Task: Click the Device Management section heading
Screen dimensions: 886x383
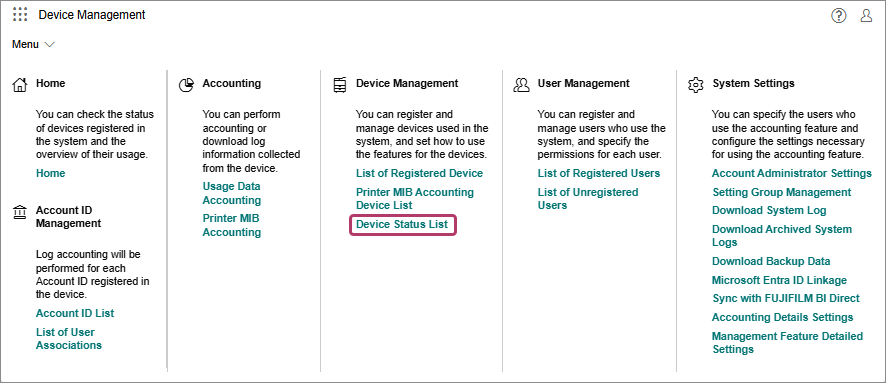Action: click(x=407, y=84)
